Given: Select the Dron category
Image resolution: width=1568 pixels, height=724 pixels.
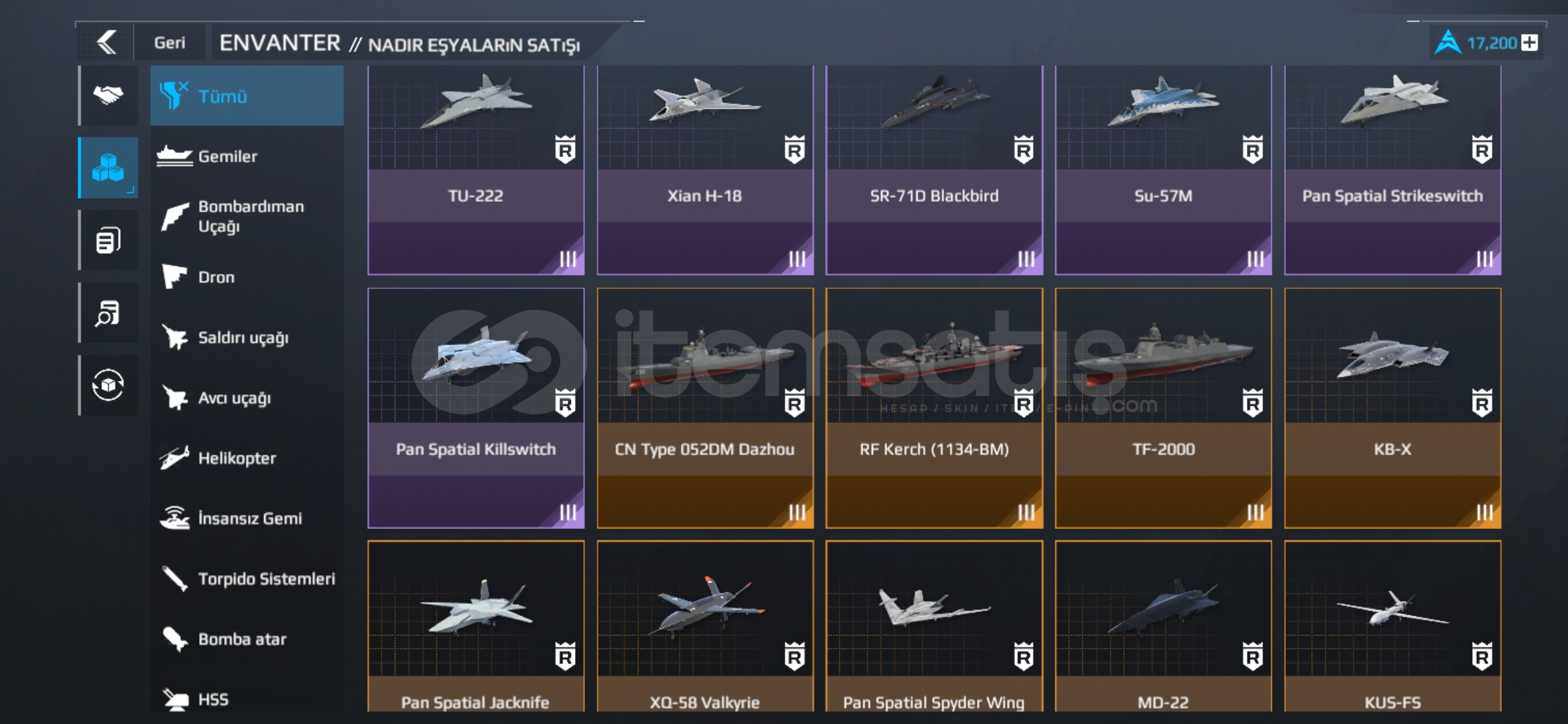Looking at the screenshot, I should pos(247,277).
